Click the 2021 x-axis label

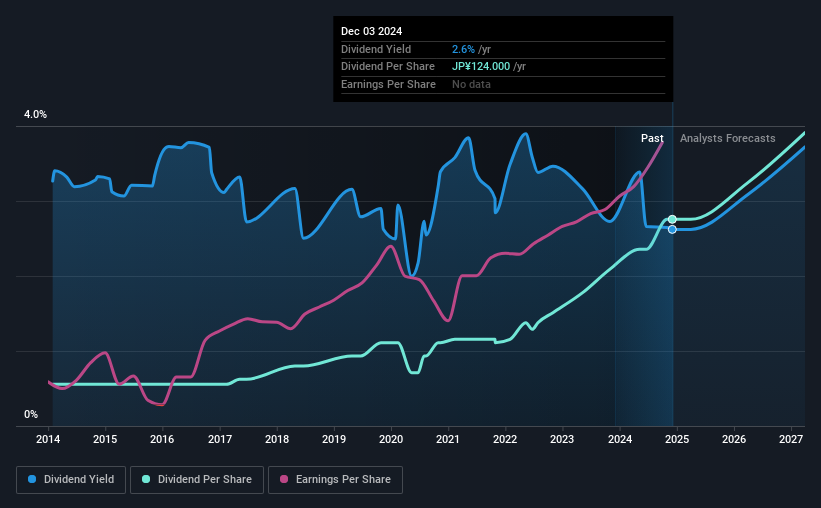pos(448,439)
